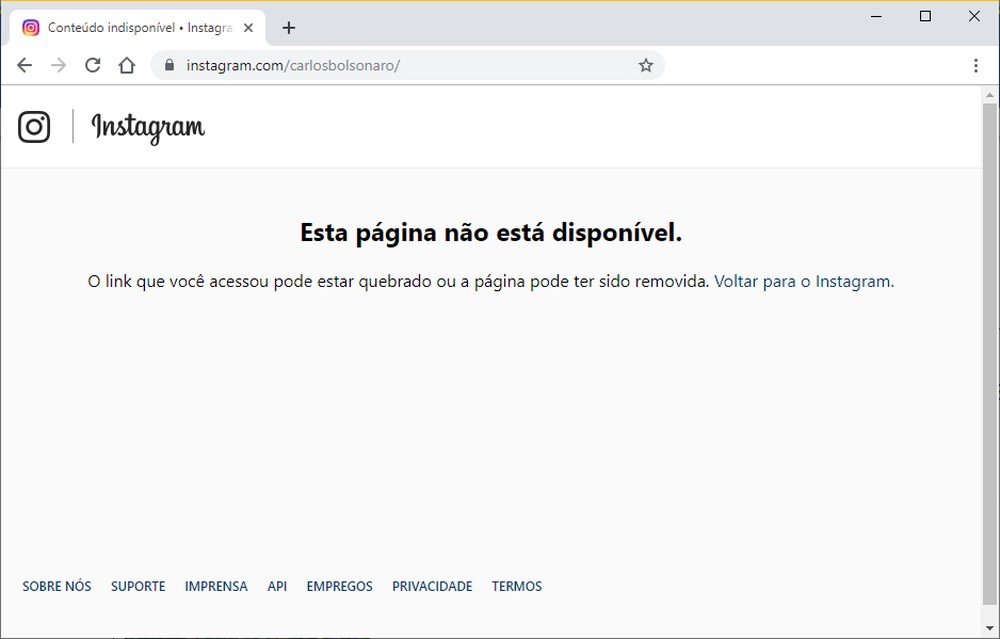This screenshot has height=639, width=1000.
Task: Click the scrollbar down arrow
Action: pyautogui.click(x=989, y=629)
